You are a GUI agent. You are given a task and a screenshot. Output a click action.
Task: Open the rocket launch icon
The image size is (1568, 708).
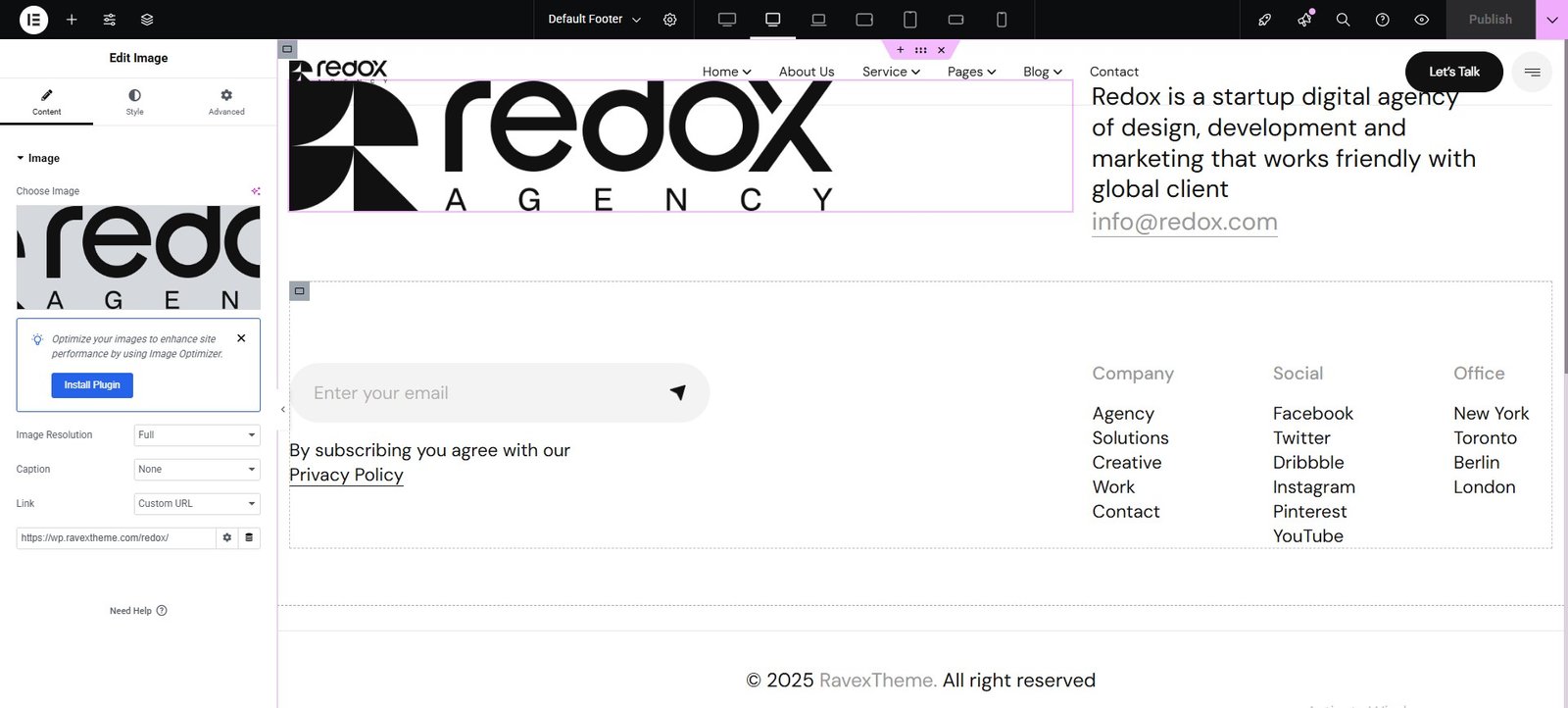click(1265, 20)
